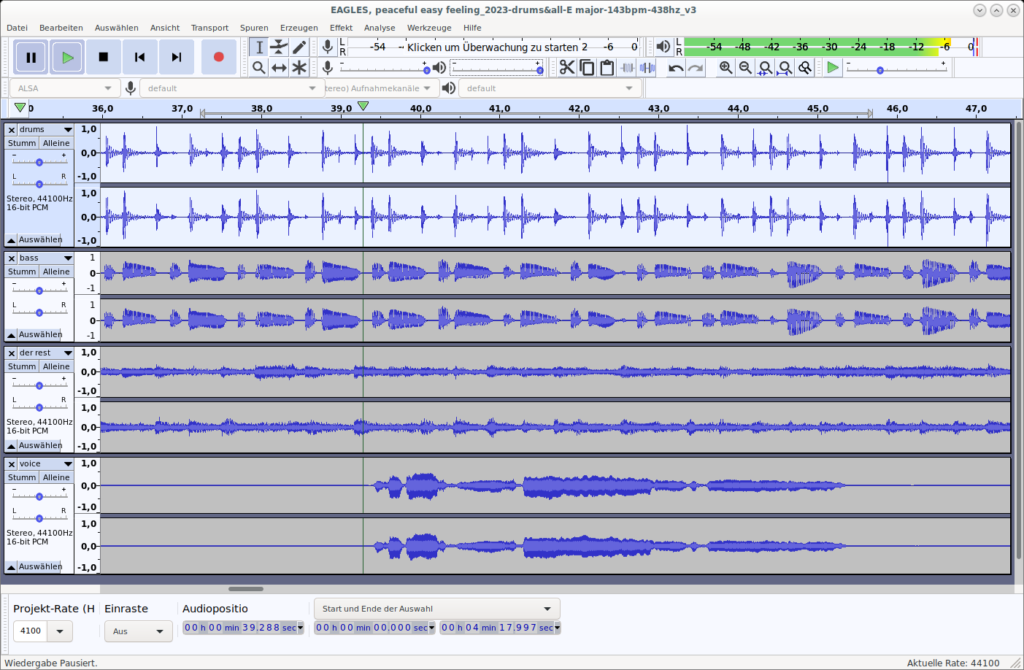Image resolution: width=1024 pixels, height=670 pixels.
Task: Adjust the drums track gain slider
Action: click(39, 161)
